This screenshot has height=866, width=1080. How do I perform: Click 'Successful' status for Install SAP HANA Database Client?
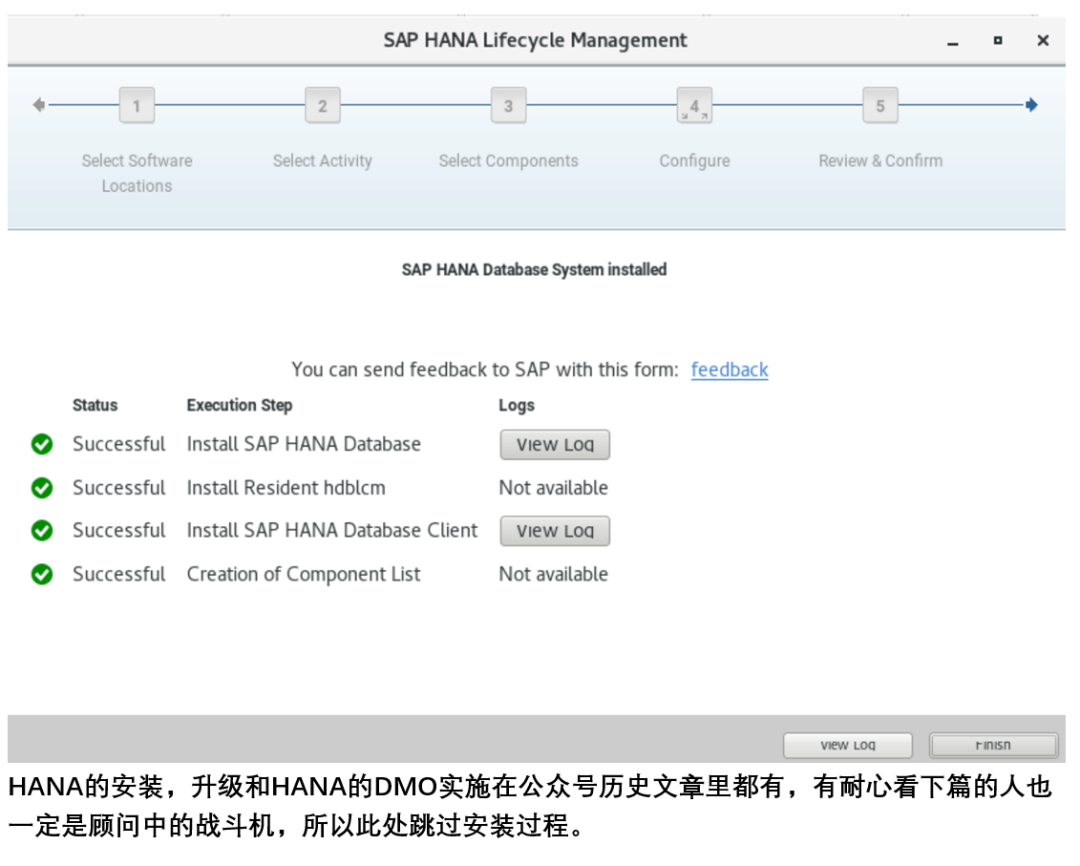click(119, 530)
